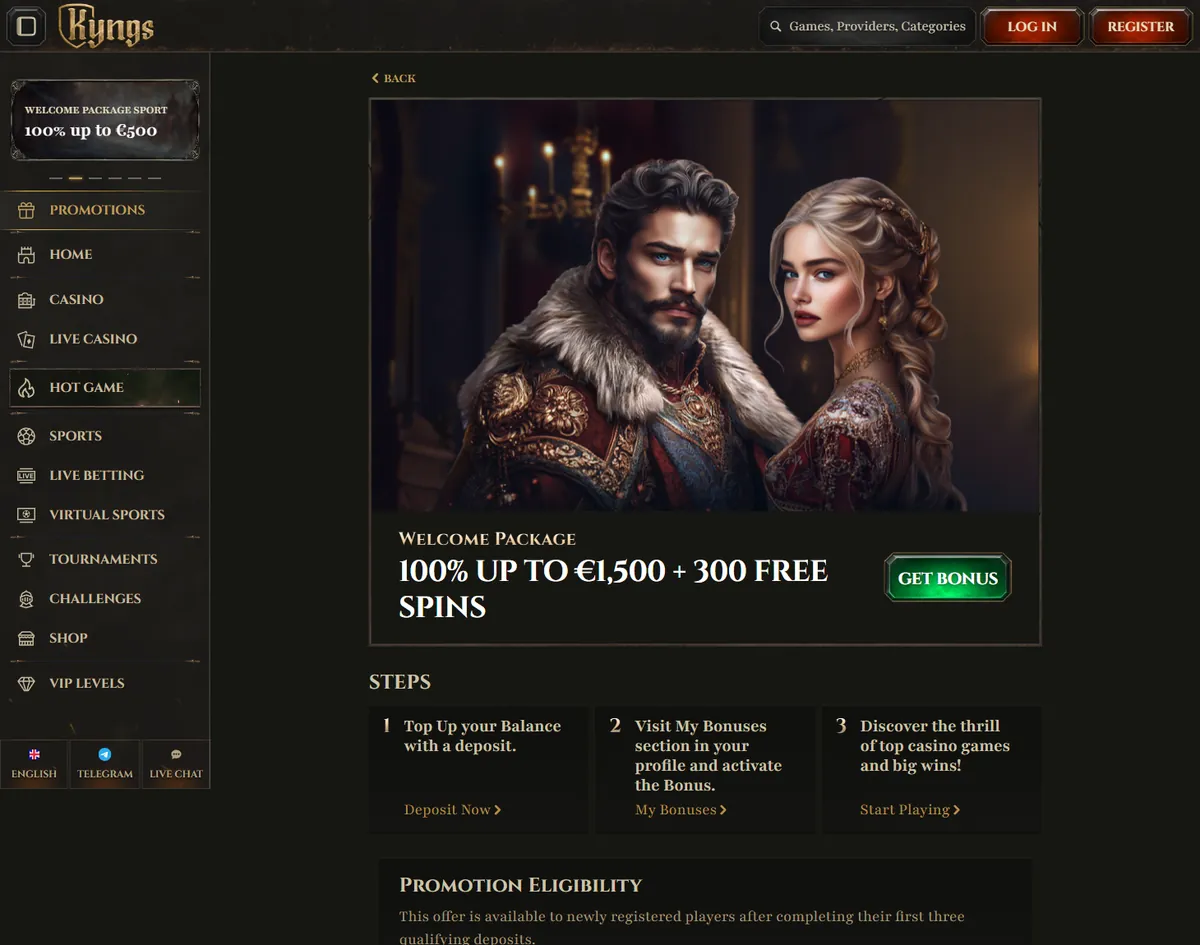Screen dimensions: 1200x945
Task: Open Live Betting page
Action: point(105,476)
